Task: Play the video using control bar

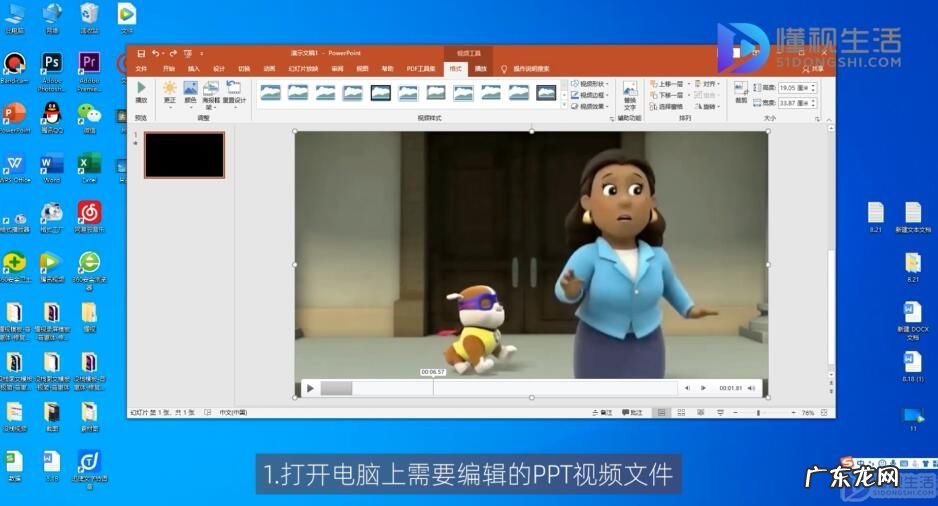Action: coord(310,388)
